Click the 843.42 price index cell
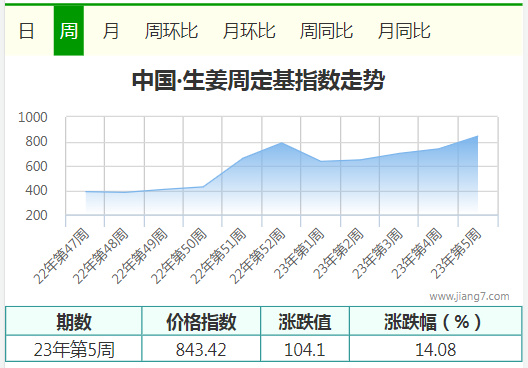Screen dimensions: 528x368 click(x=201, y=349)
